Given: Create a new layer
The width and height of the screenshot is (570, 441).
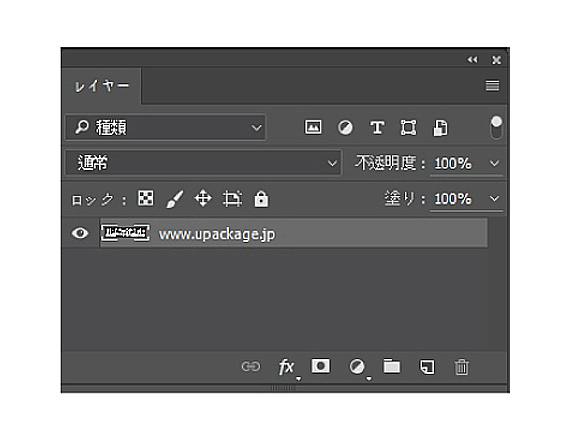Looking at the screenshot, I should click(427, 366).
